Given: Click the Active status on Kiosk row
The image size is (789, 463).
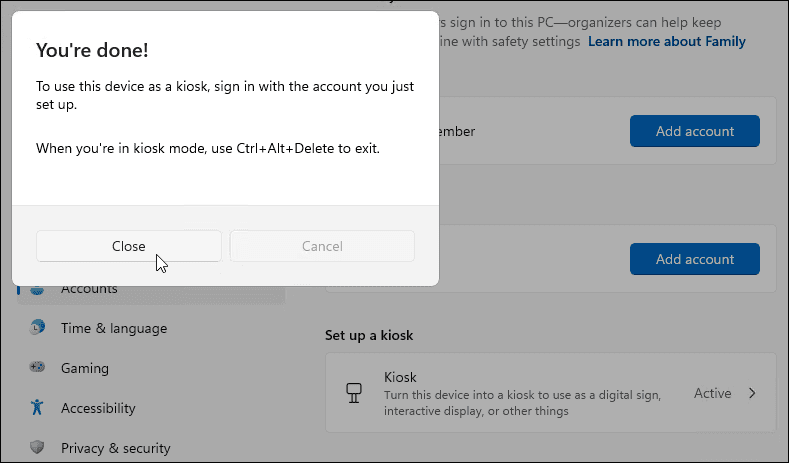Looking at the screenshot, I should [x=712, y=393].
